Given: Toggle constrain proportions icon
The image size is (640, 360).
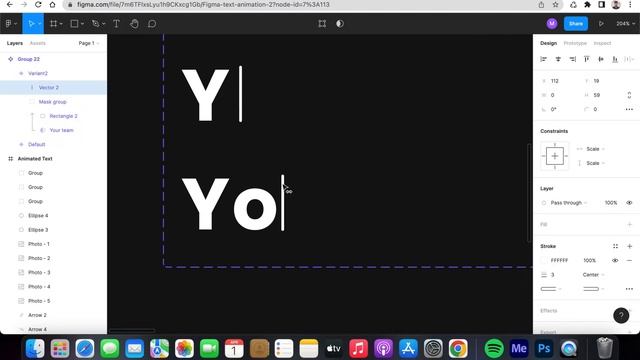Looking at the screenshot, I should click(629, 95).
